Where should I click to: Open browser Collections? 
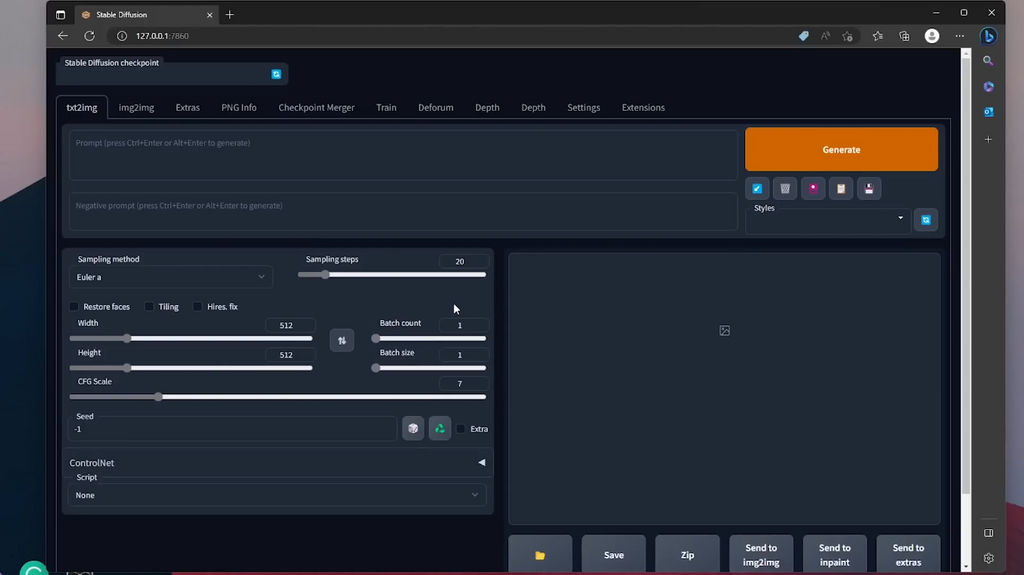[x=904, y=36]
